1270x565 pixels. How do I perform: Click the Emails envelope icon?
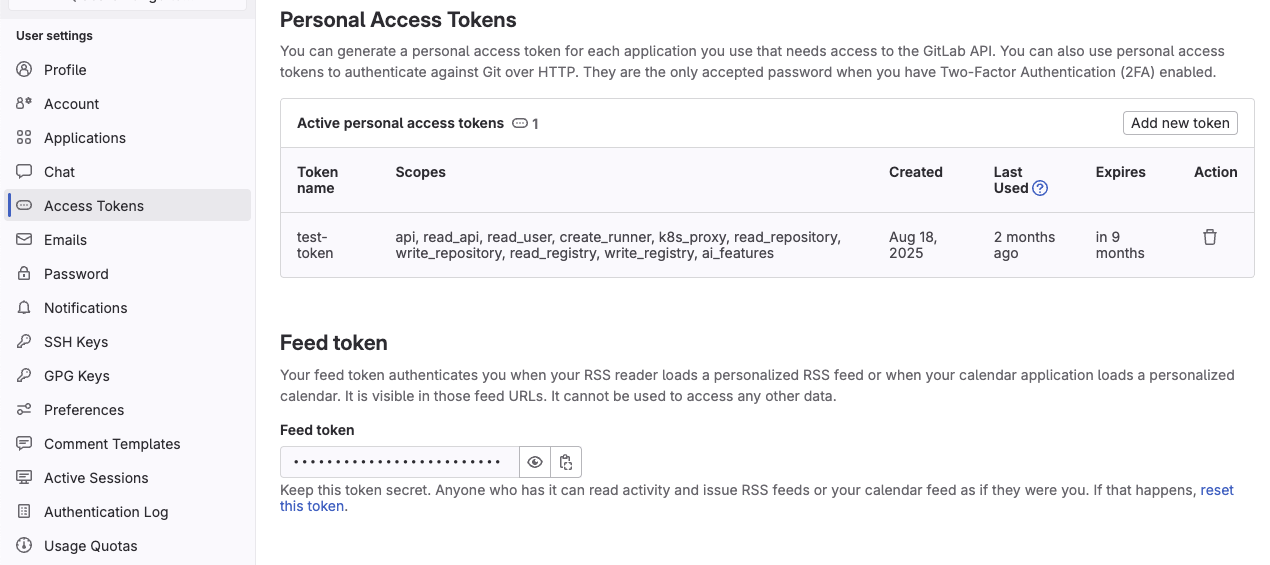pyautogui.click(x=24, y=240)
